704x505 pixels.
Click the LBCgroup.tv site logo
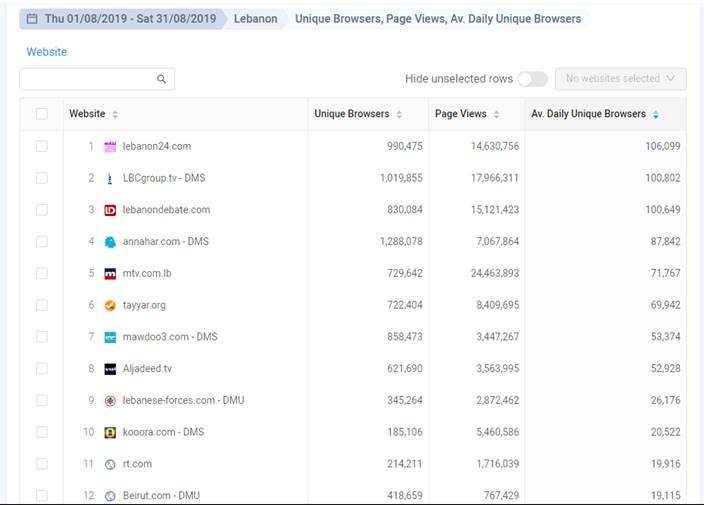[110, 178]
